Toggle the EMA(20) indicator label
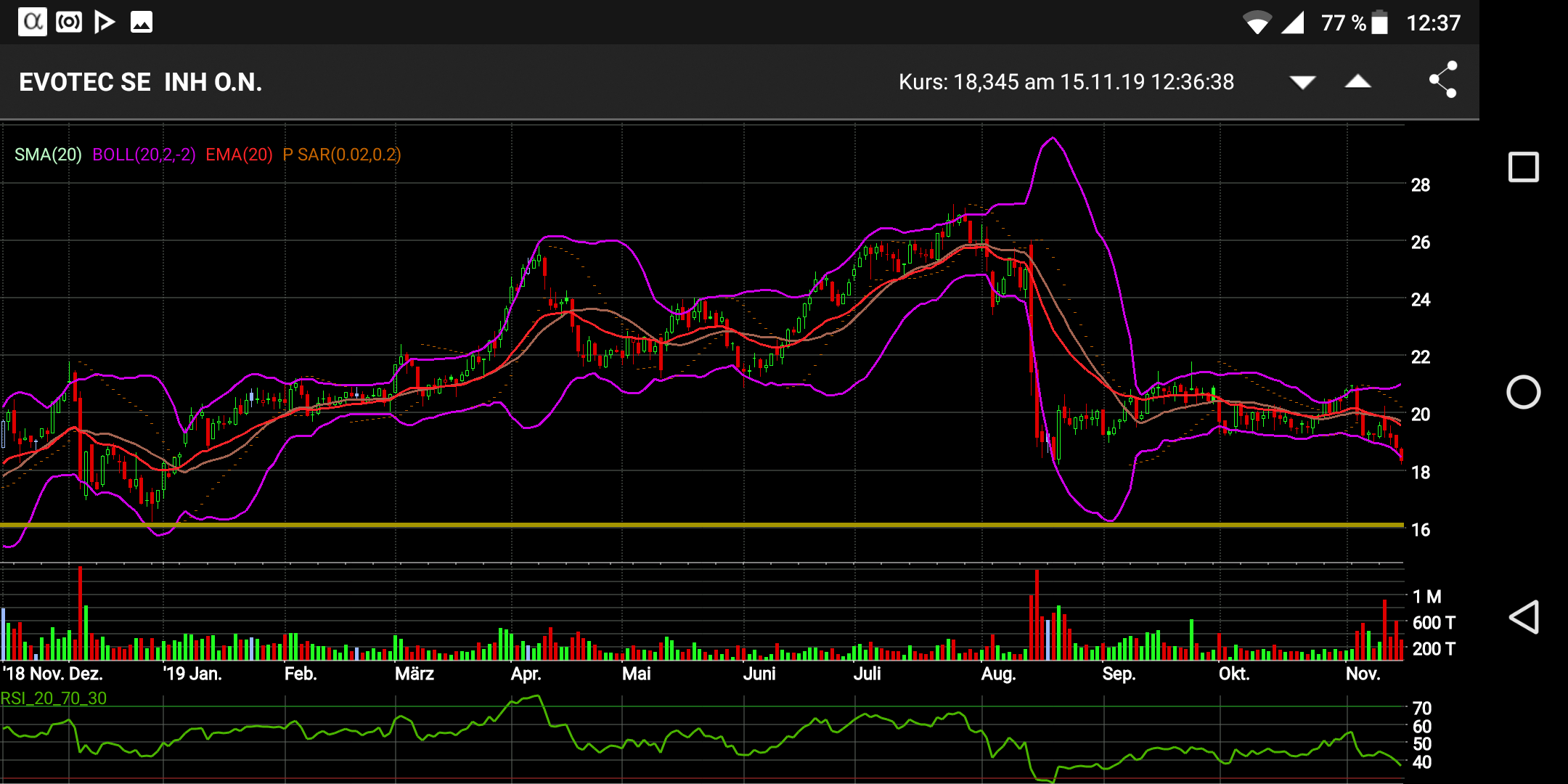This screenshot has width=1568, height=784. coord(239,155)
